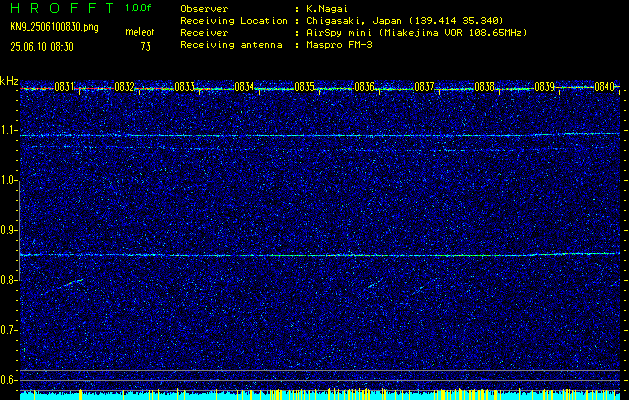
Task: Click the 1.0 kHz axis label
Action: [9, 180]
